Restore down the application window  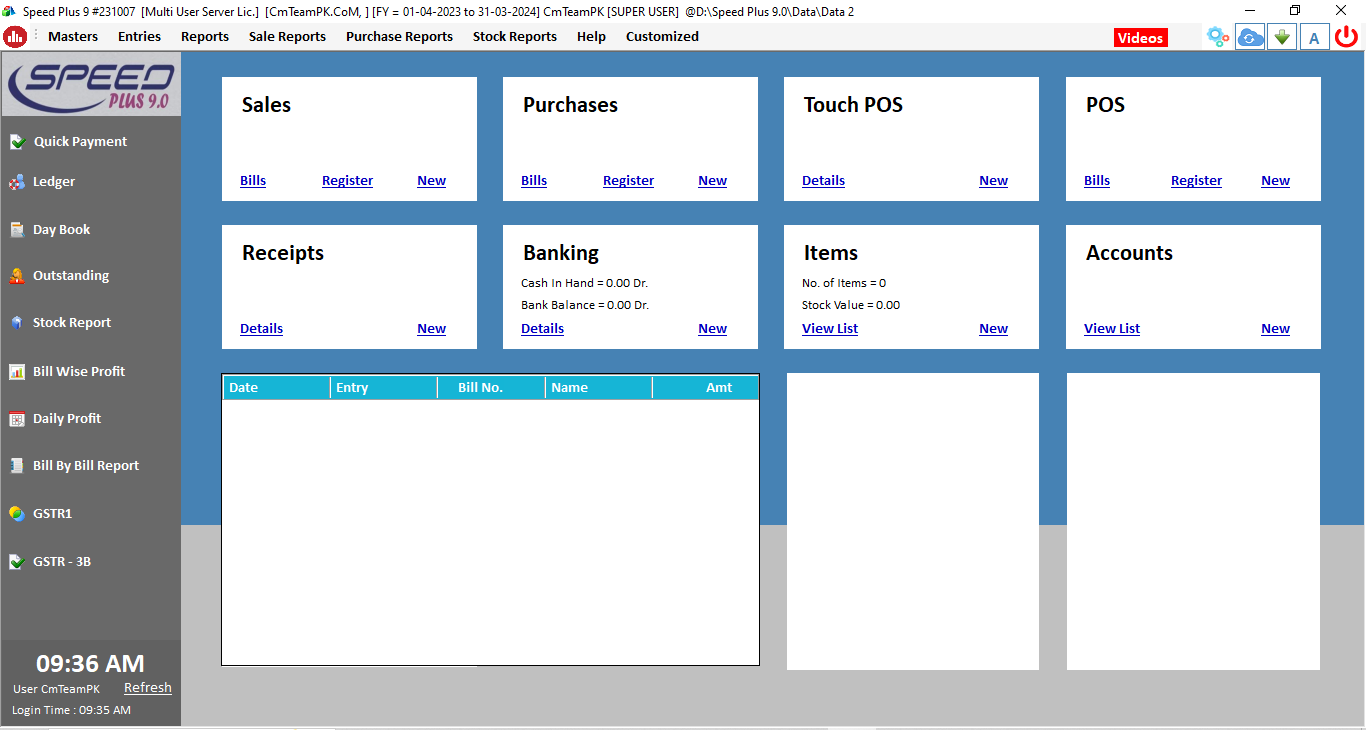(1295, 10)
